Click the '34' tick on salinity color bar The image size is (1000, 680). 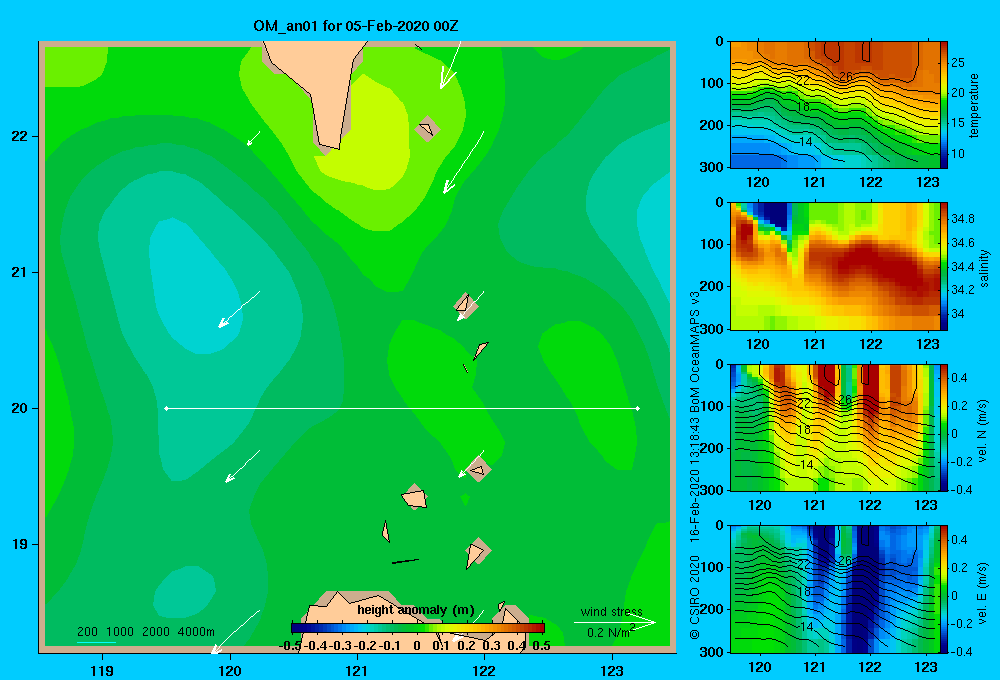[x=957, y=313]
